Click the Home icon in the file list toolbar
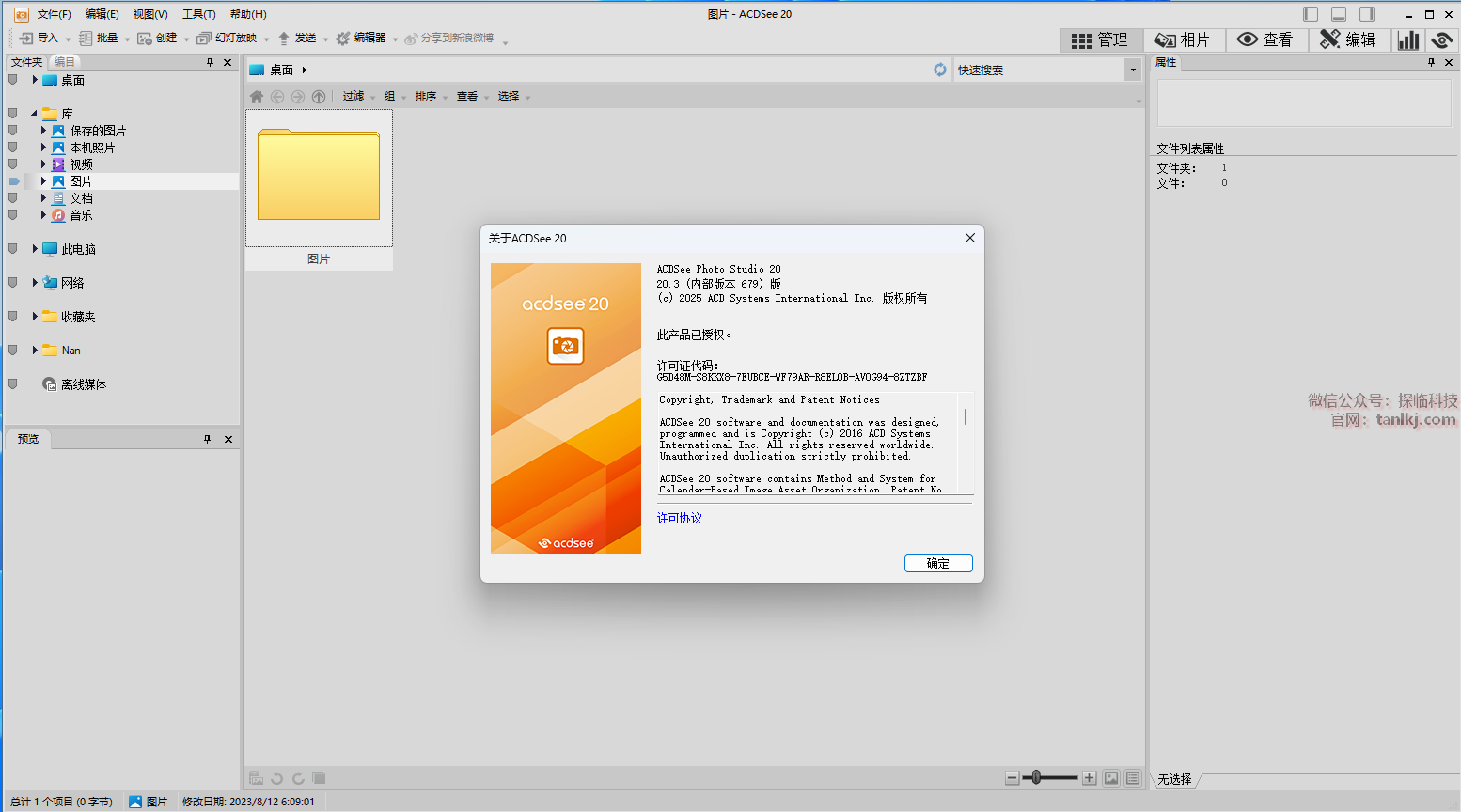This screenshot has height=812, width=1461. tap(257, 97)
